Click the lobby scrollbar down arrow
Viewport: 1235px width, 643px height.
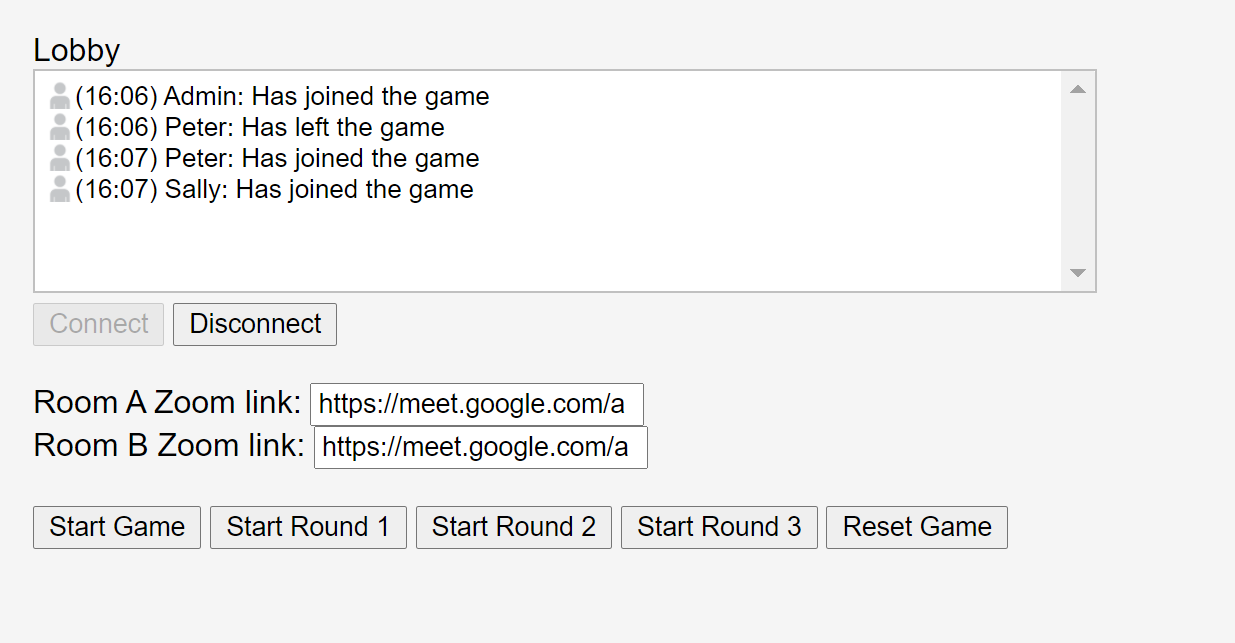1078,273
